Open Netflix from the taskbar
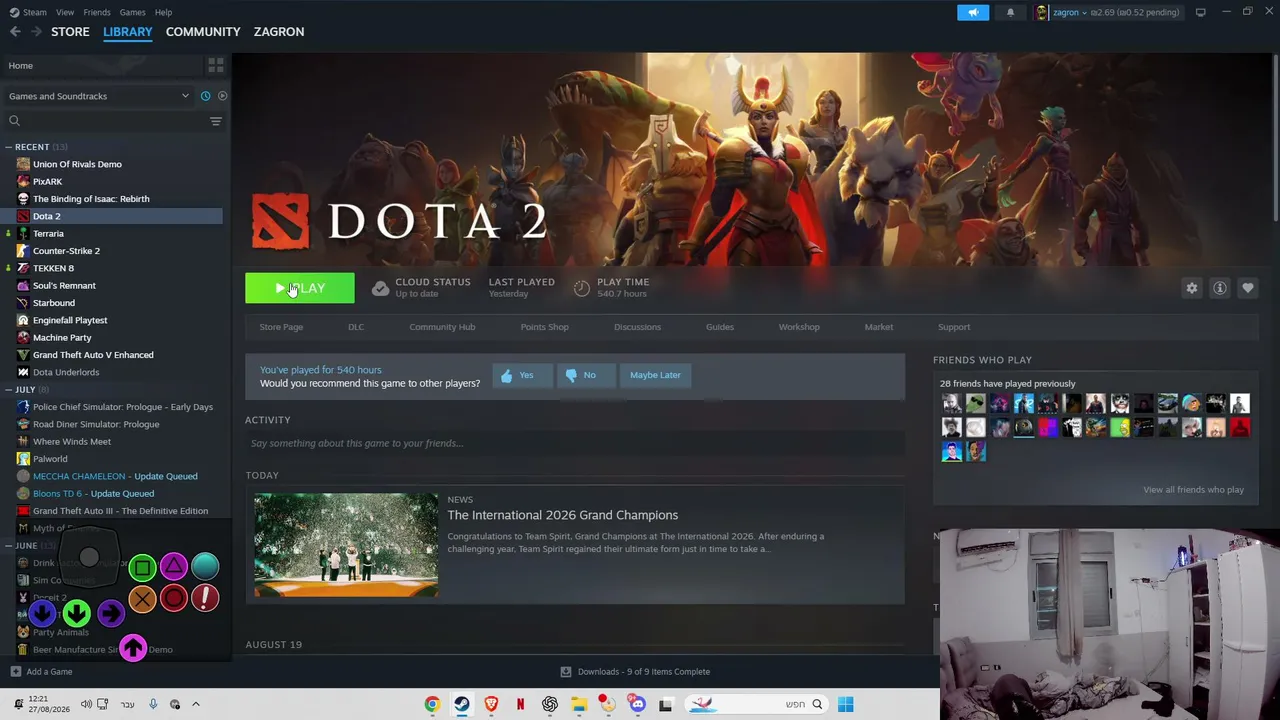 coord(520,704)
